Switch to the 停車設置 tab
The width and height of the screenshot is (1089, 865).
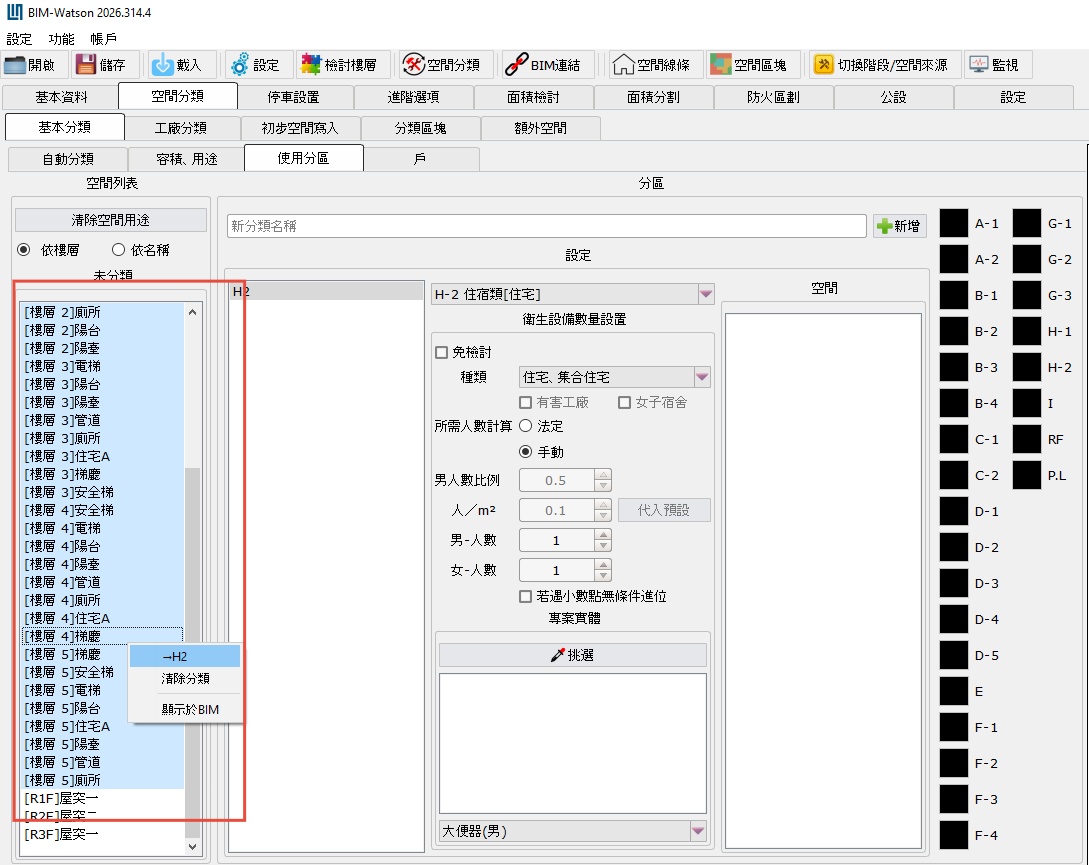(x=294, y=97)
